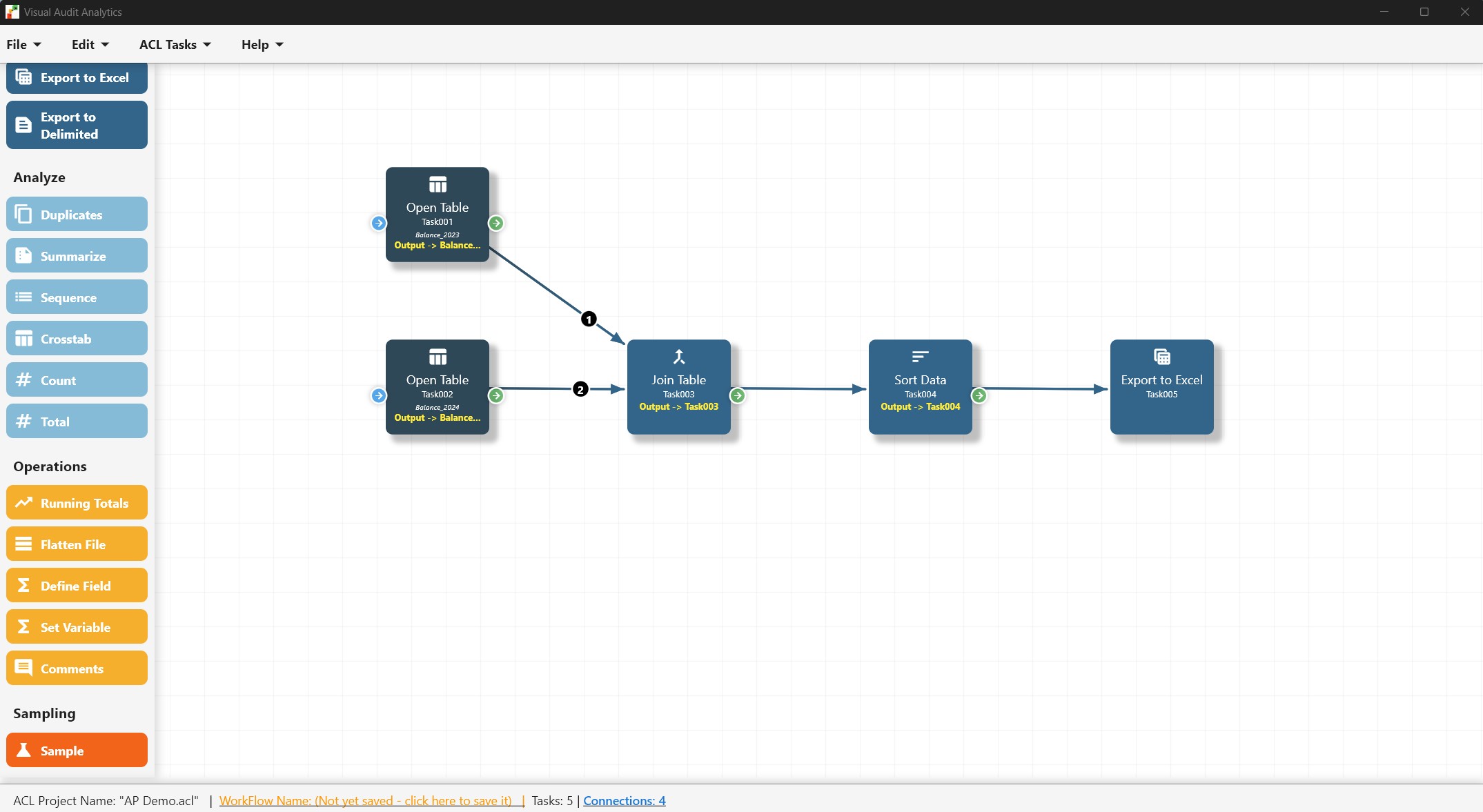This screenshot has width=1483, height=812.
Task: Click green output port of Join Table node
Action: 738,395
